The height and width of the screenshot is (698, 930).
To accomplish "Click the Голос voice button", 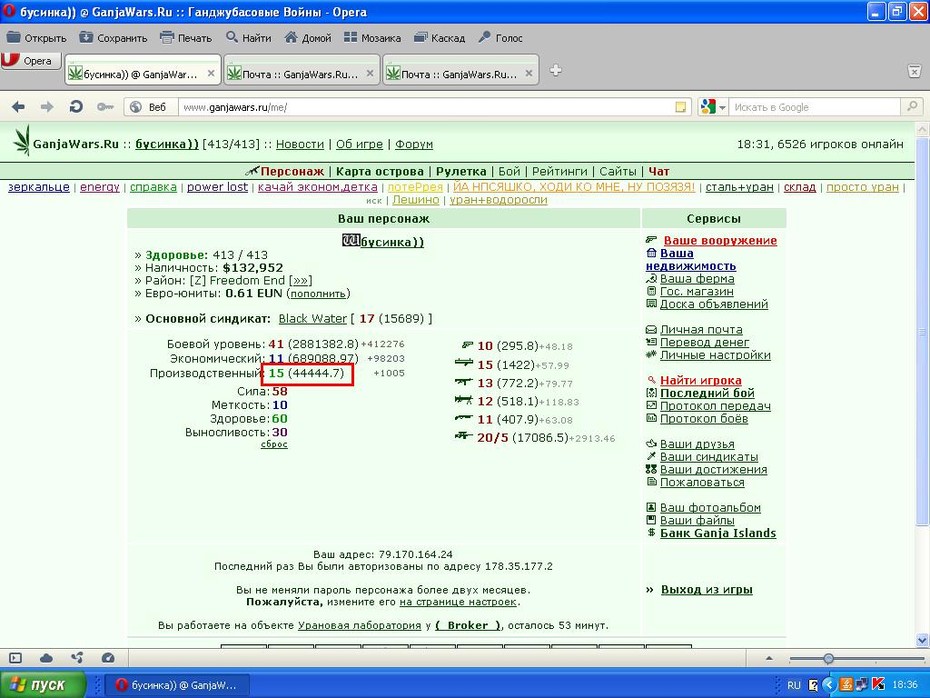I will 501,38.
